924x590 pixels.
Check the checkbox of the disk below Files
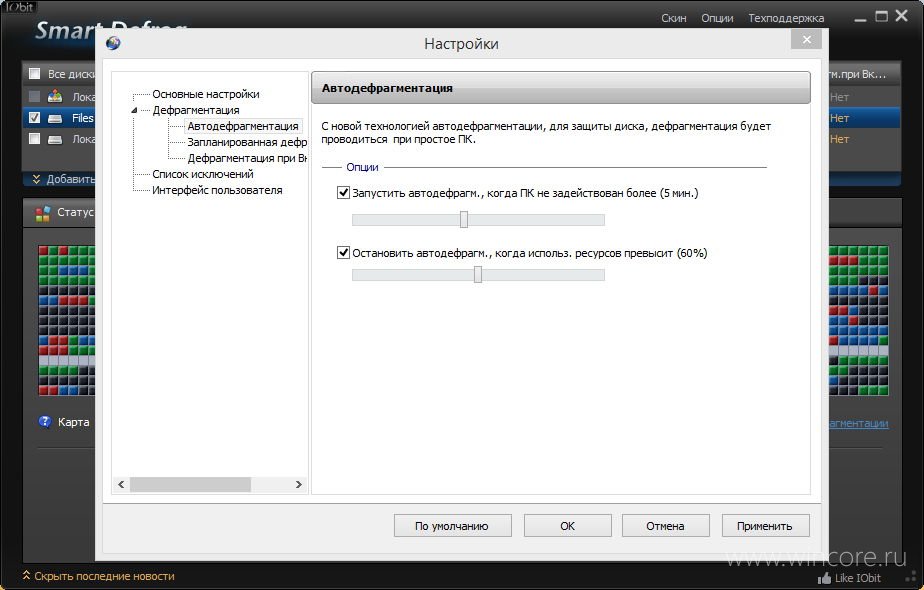[x=35, y=139]
